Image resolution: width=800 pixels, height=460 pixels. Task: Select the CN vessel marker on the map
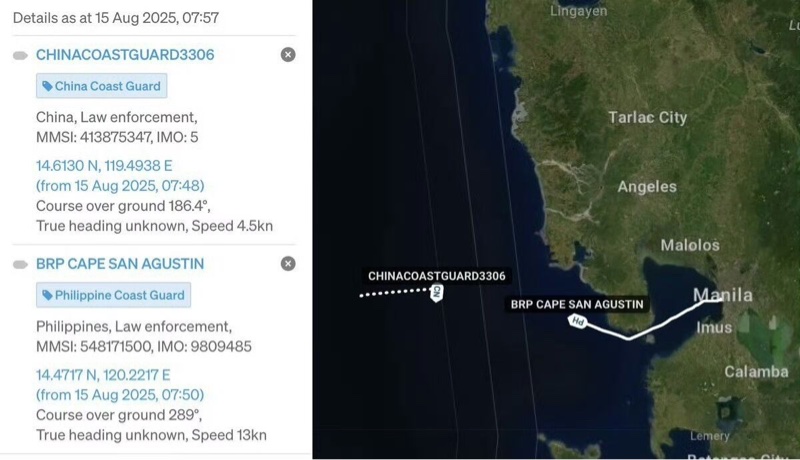437,293
